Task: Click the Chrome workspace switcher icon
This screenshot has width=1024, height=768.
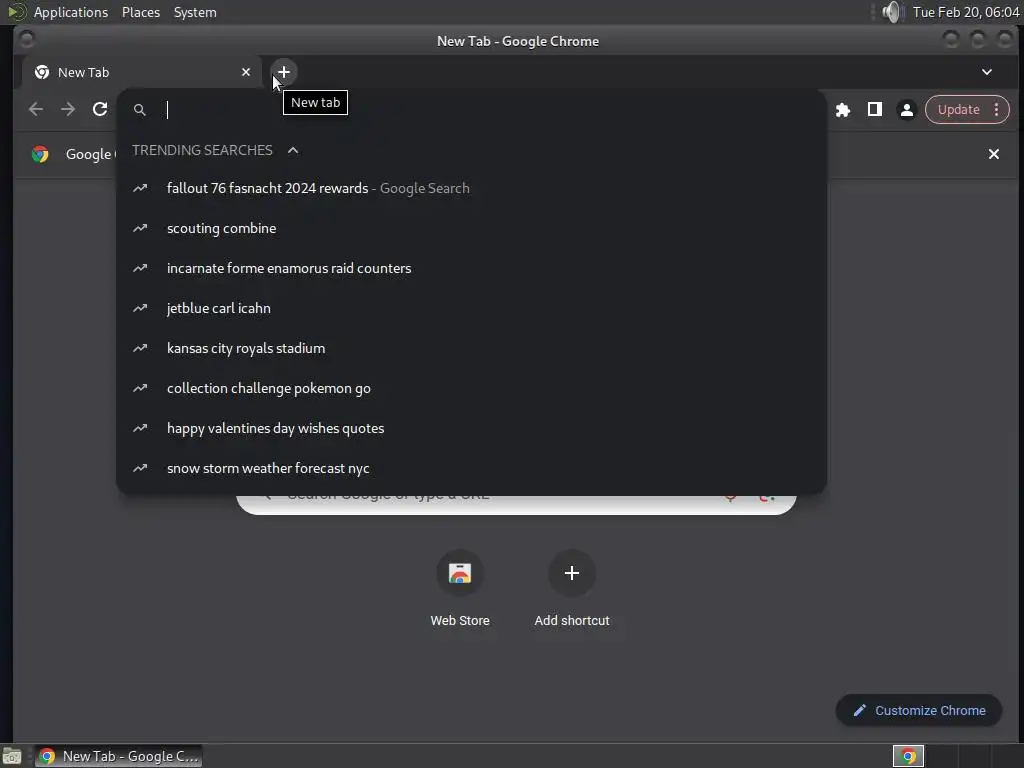Action: point(908,756)
